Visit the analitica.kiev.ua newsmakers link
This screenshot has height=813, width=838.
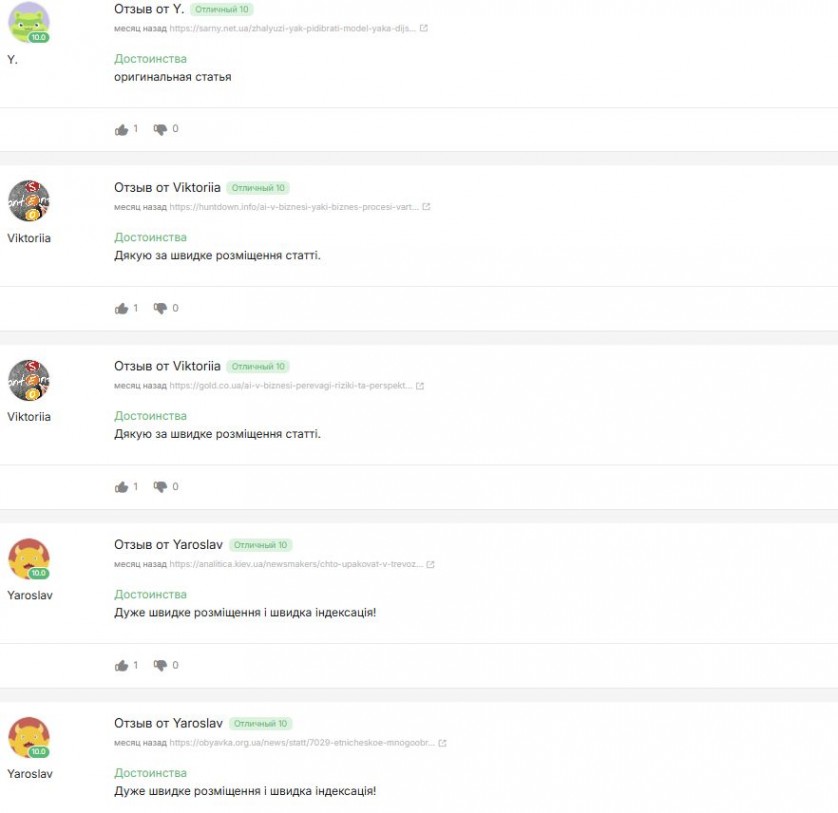(296, 564)
